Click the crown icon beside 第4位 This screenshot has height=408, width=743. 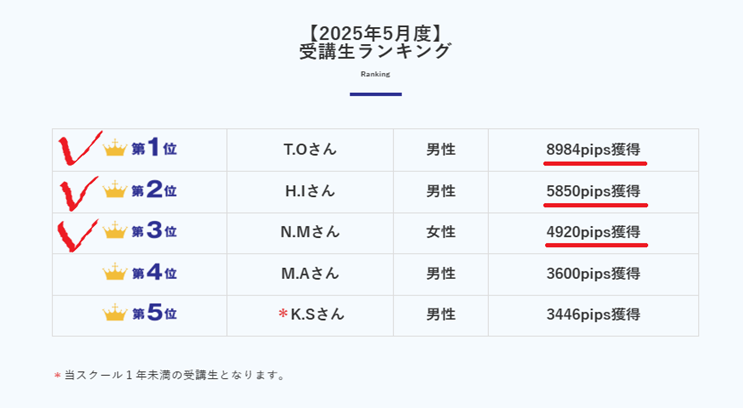pos(115,272)
